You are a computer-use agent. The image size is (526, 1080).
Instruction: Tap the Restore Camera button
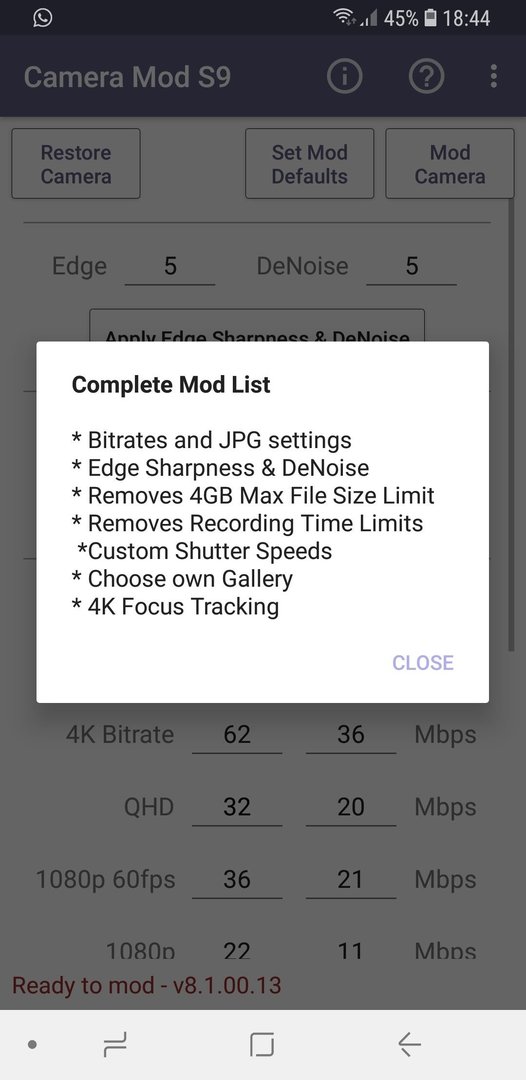[76, 164]
